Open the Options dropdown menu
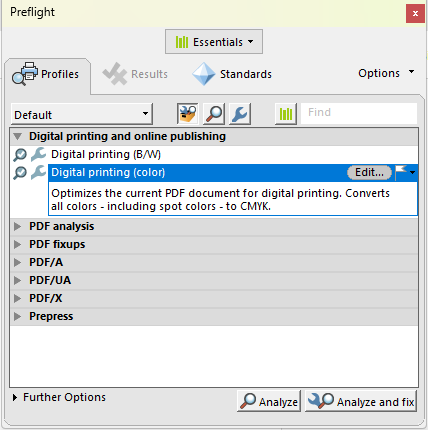 pyautogui.click(x=386, y=73)
